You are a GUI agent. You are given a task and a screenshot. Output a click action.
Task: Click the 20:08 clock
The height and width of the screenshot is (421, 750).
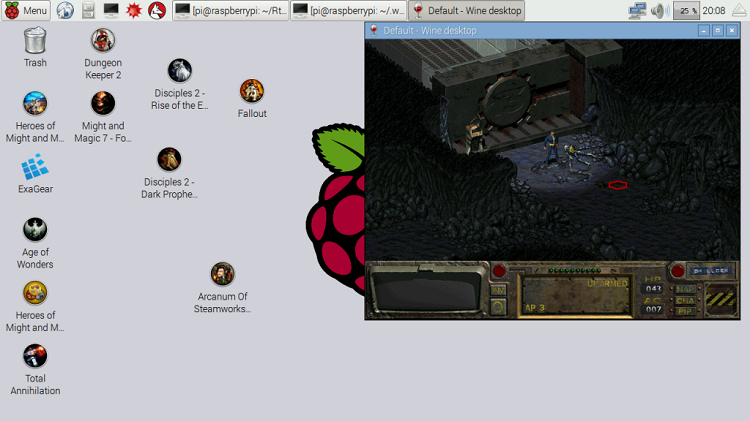click(714, 10)
